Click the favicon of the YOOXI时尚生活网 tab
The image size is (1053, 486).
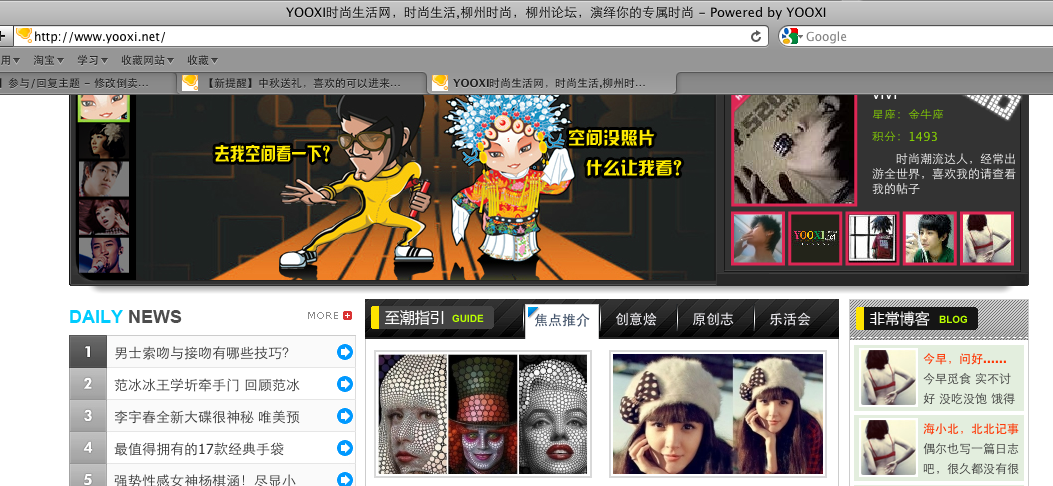(x=440, y=83)
